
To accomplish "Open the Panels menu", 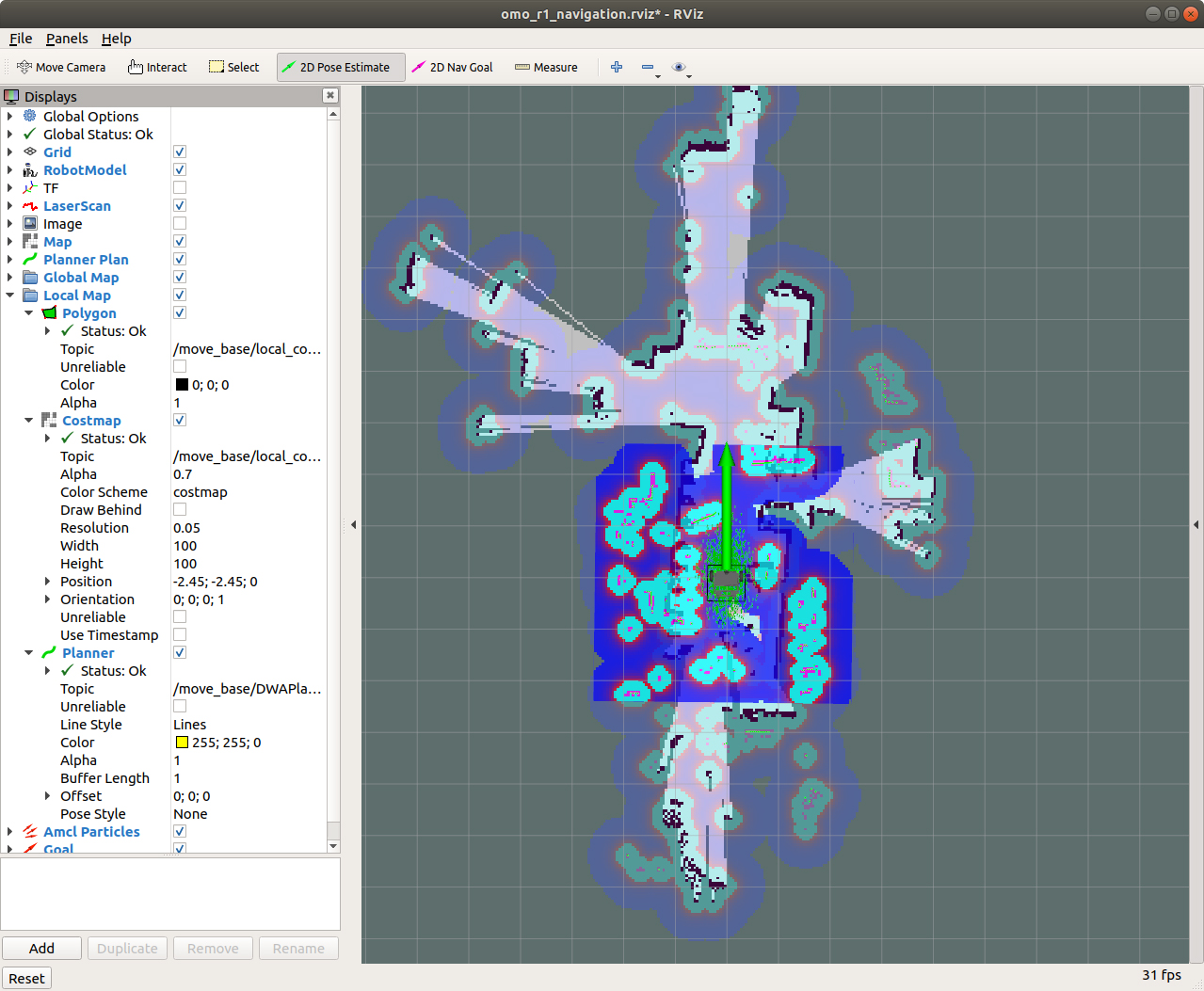I will 67,39.
